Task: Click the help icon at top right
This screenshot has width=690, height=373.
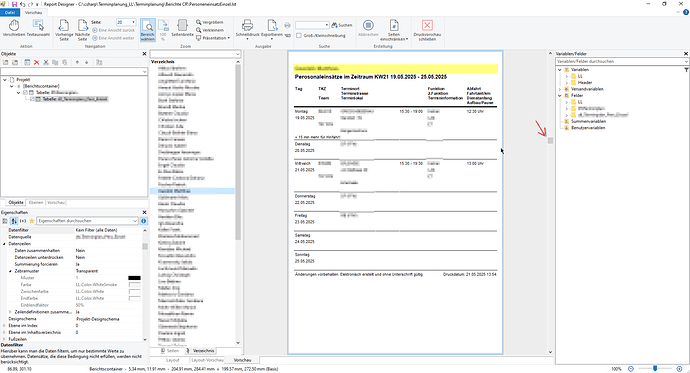Action: [685, 13]
